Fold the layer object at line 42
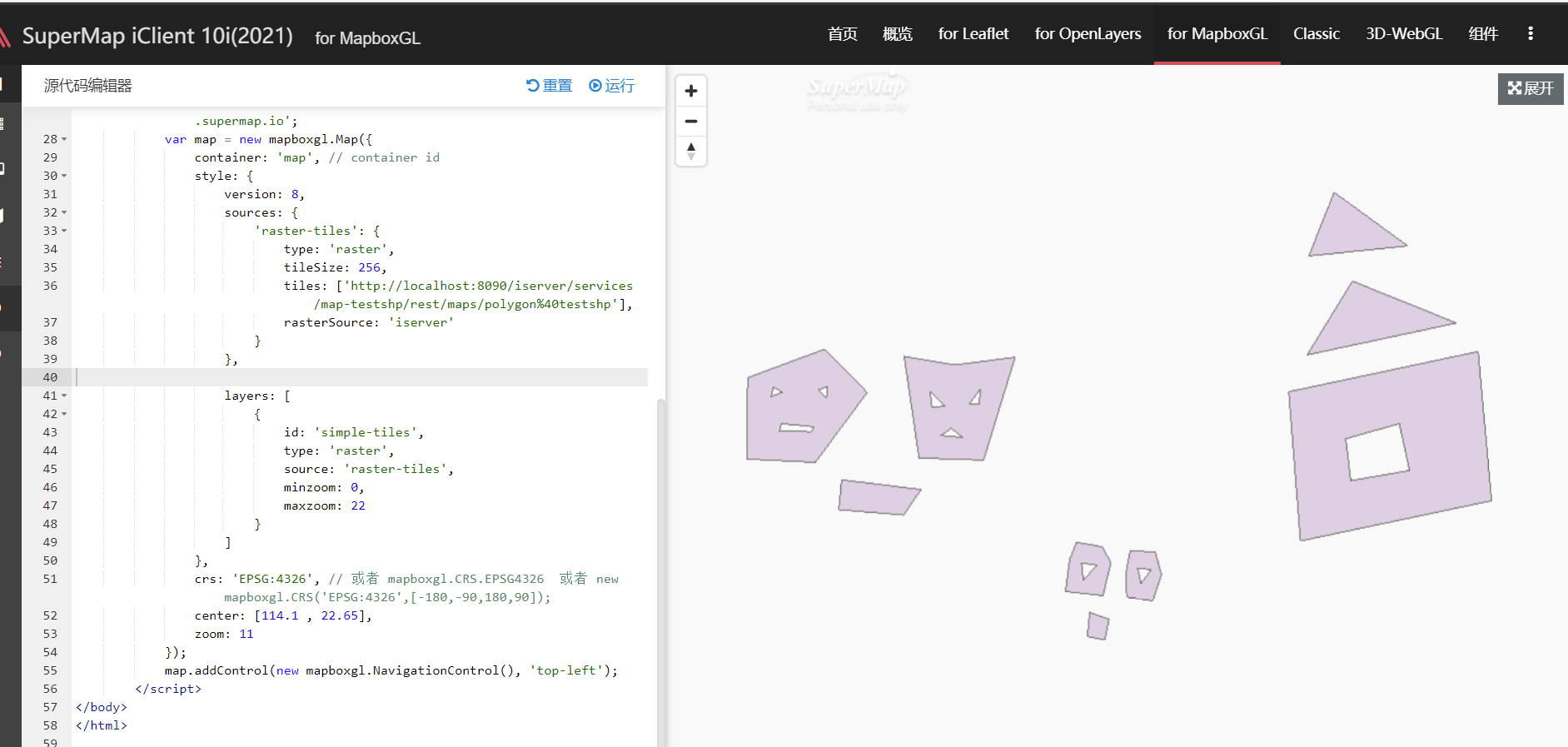Image resolution: width=1568 pixels, height=747 pixels. click(64, 415)
